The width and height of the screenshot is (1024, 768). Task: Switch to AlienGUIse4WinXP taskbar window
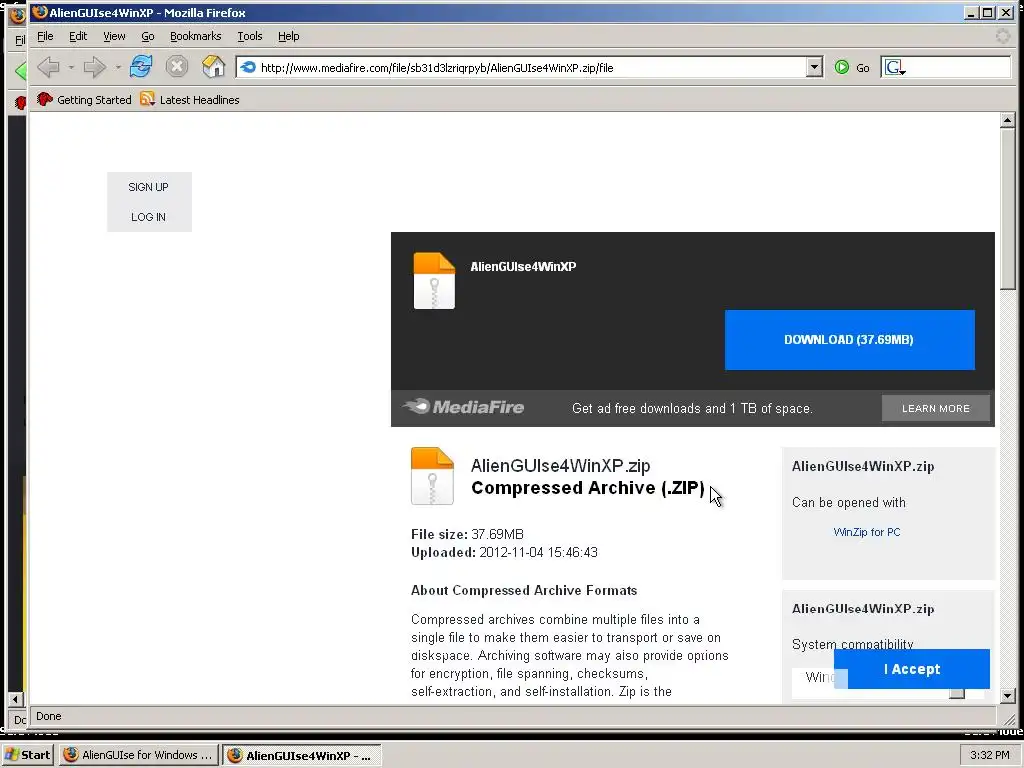tap(301, 755)
